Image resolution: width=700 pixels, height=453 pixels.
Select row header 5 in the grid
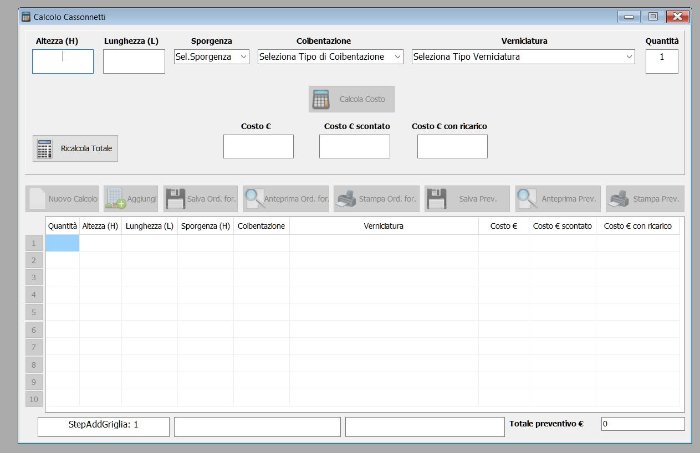pyautogui.click(x=34, y=312)
